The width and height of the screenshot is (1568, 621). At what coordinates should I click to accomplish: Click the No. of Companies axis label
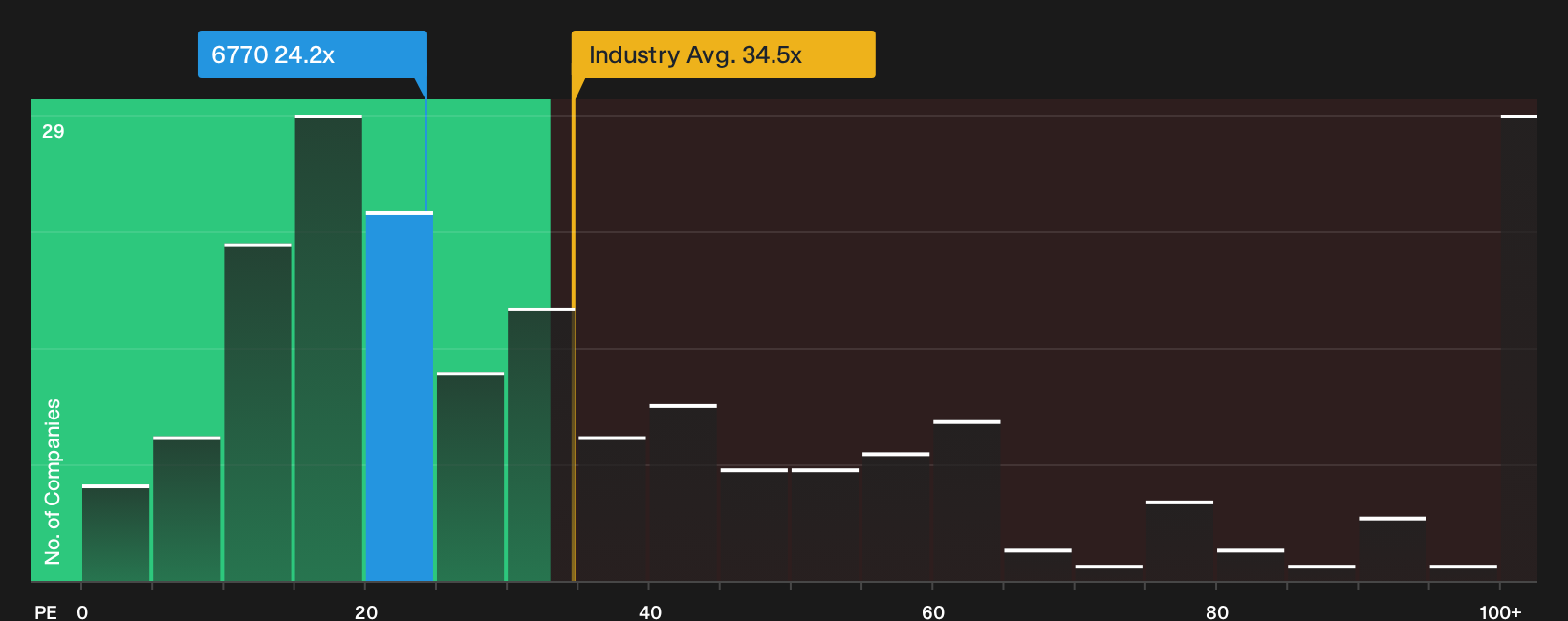53,482
